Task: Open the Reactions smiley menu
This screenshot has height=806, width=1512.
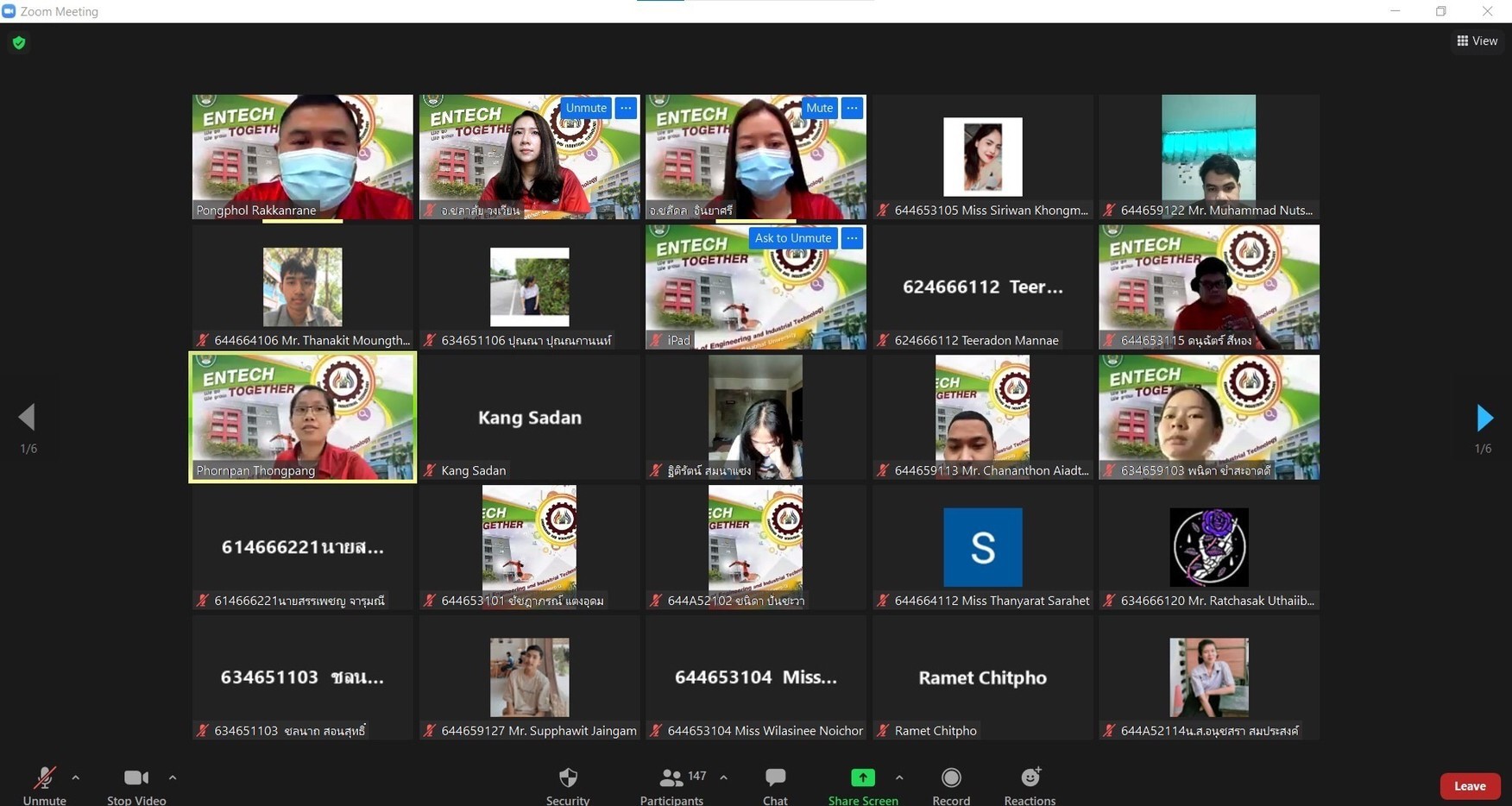Action: coord(1030,778)
